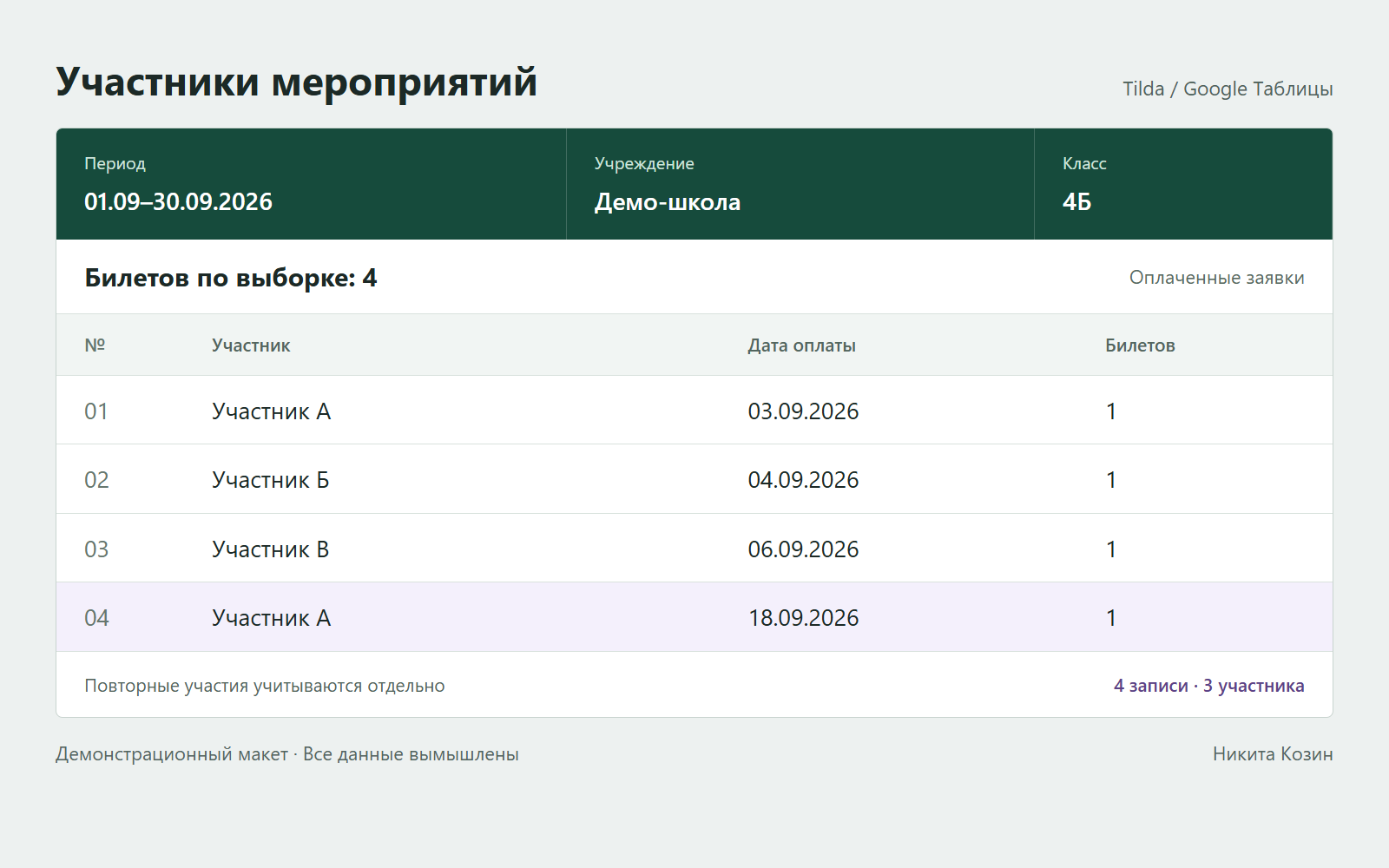1389x868 pixels.
Task: Click the note "Повторные участия учитываются отдельно"
Action: [x=265, y=686]
